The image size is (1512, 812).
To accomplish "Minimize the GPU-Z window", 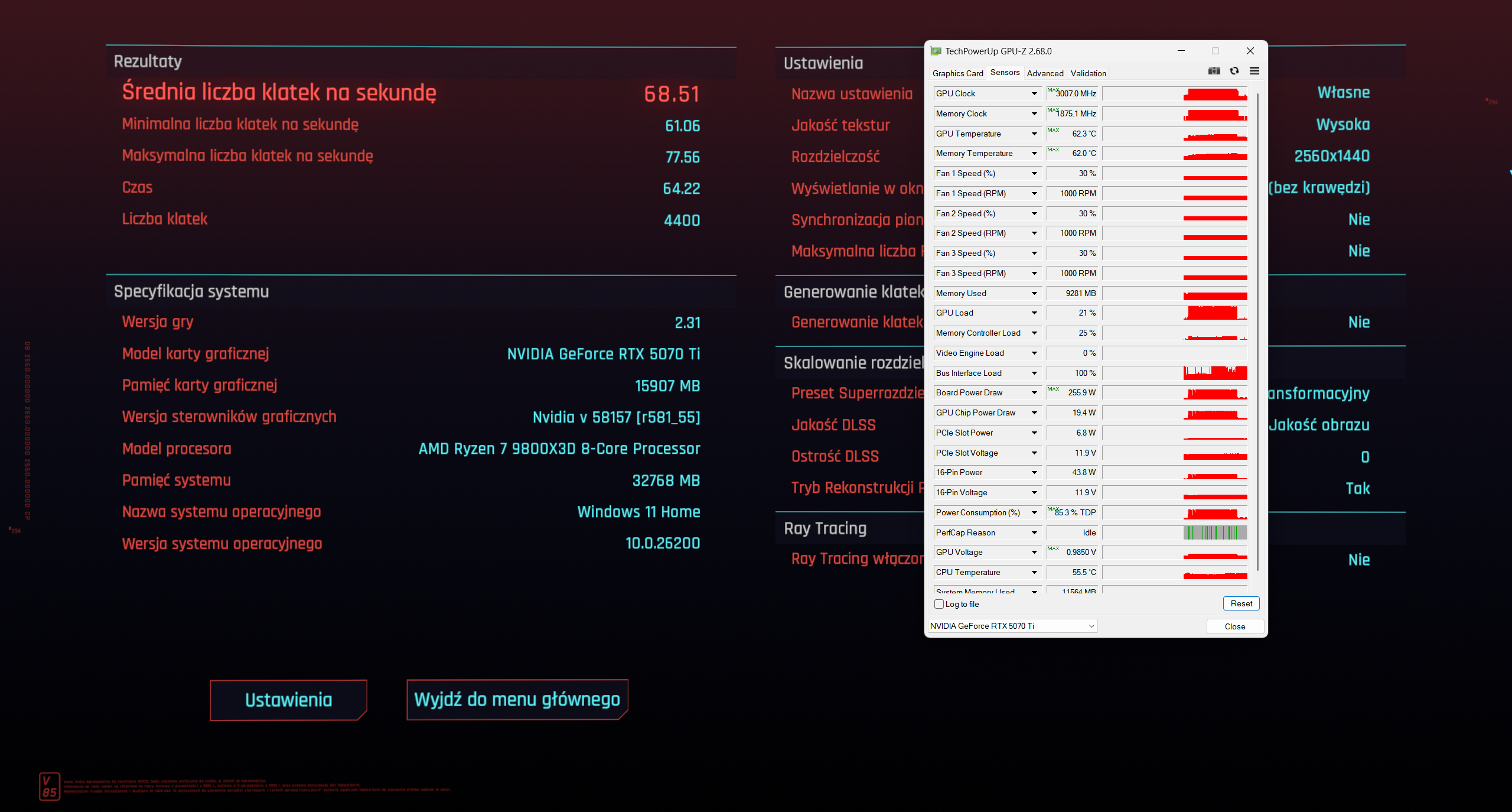I will 1181,51.
